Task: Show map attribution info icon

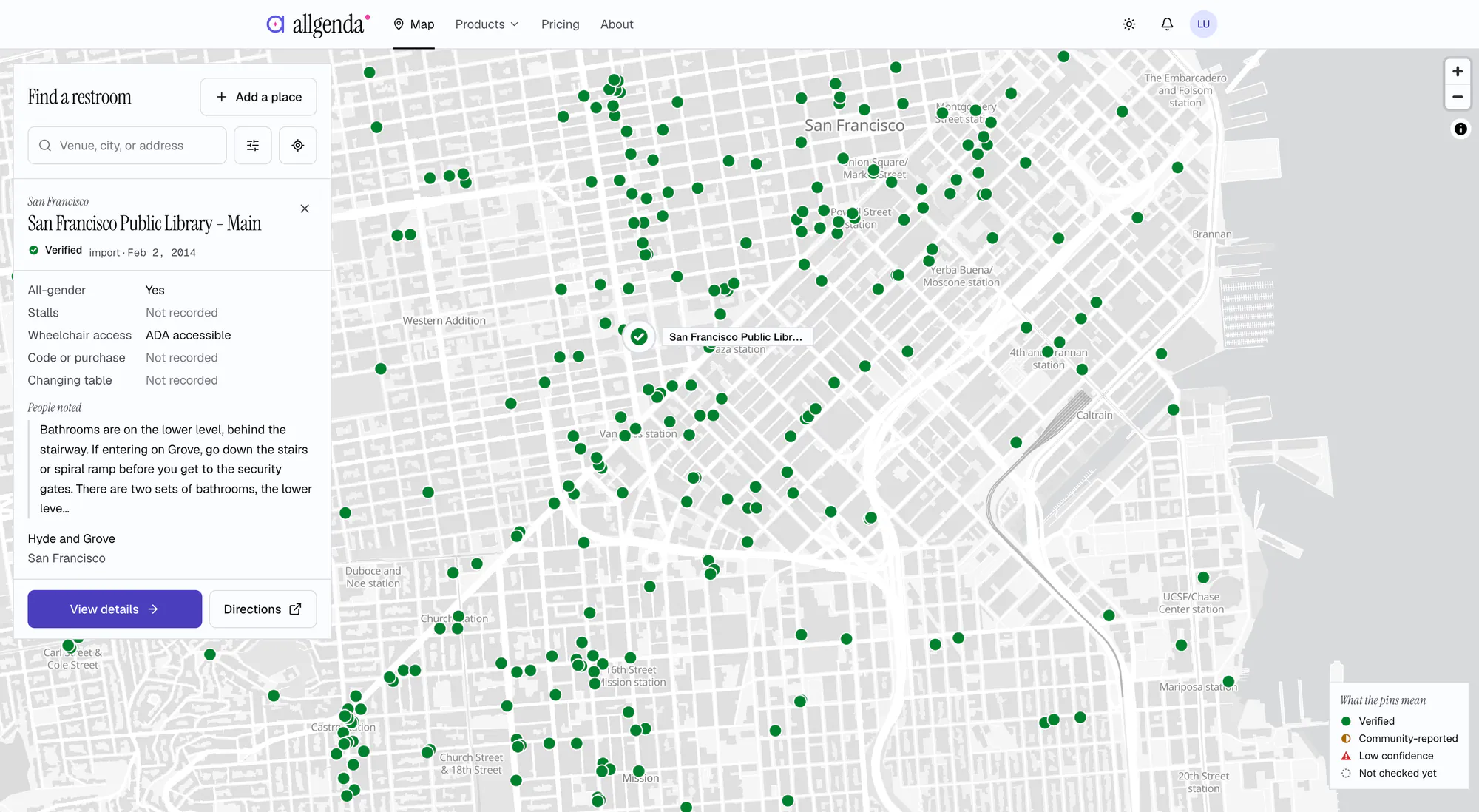Action: [x=1461, y=129]
